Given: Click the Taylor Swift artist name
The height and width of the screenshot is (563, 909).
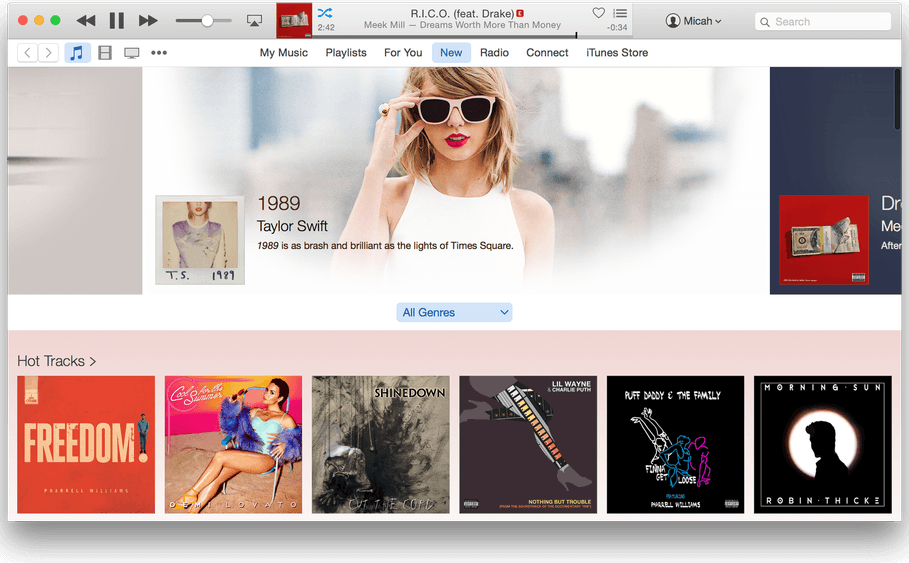Looking at the screenshot, I should pyautogui.click(x=292, y=226).
